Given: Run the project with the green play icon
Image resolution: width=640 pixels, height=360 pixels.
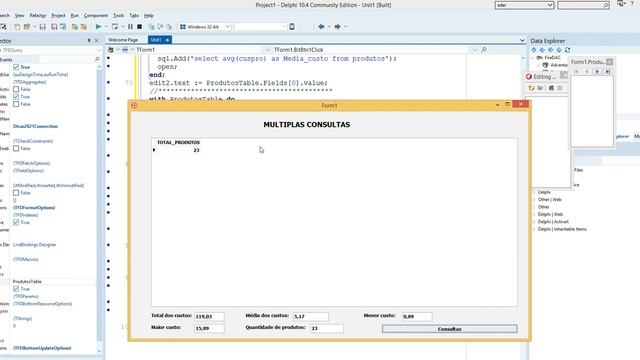Looking at the screenshot, I should (x=98, y=27).
